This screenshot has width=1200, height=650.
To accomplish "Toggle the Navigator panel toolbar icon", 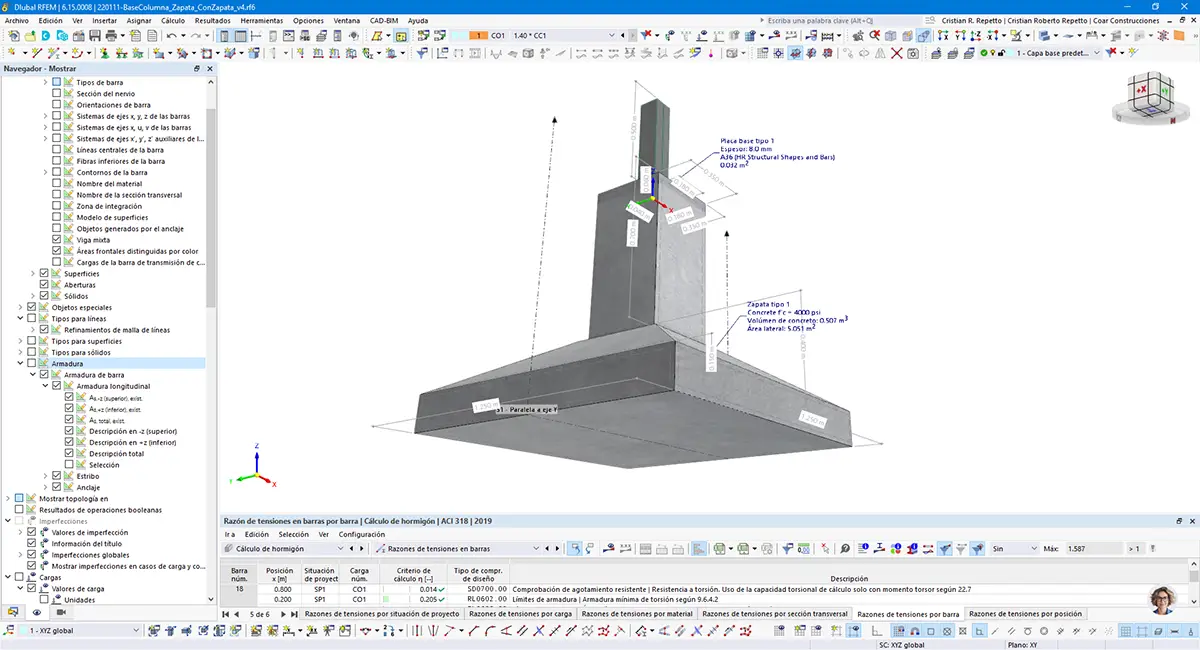I will (x=225, y=36).
